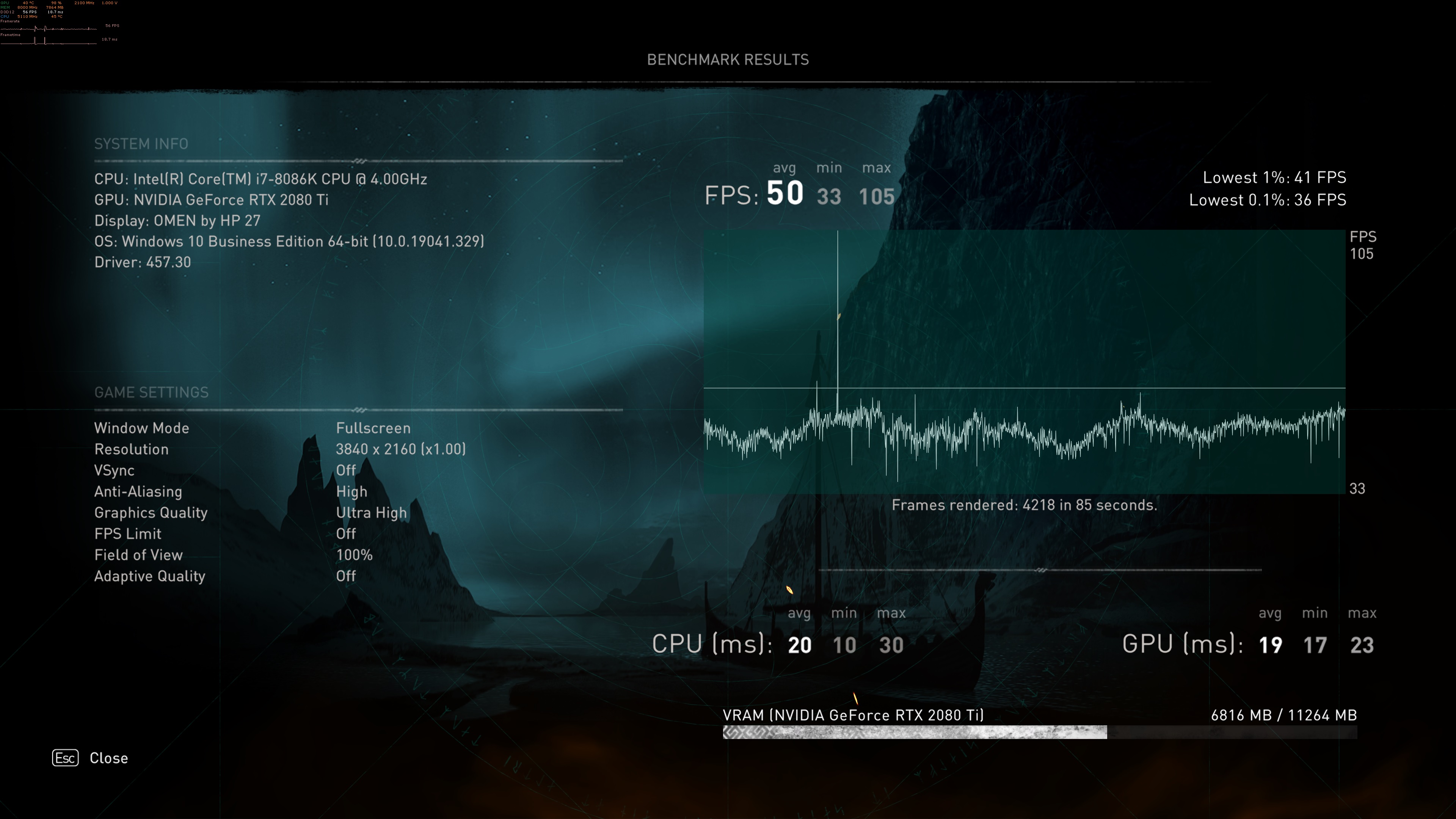Click the overlay Frametime mini graph

48,41
